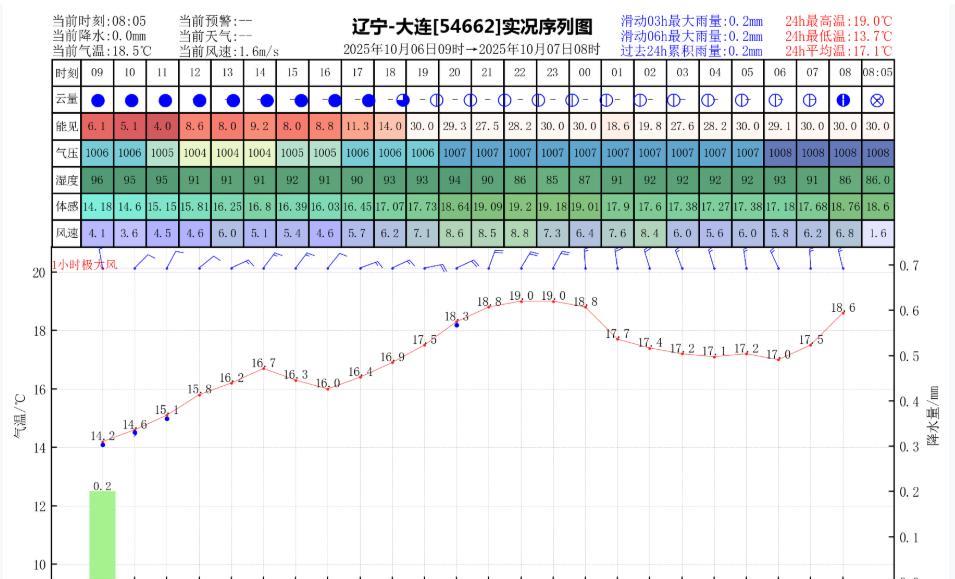Click the green 0.2 precipitation bar

click(102, 535)
